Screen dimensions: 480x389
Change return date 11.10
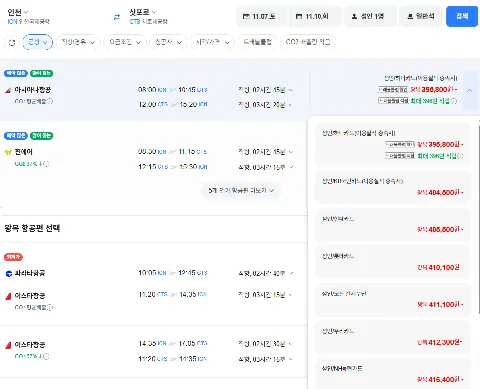[315, 16]
